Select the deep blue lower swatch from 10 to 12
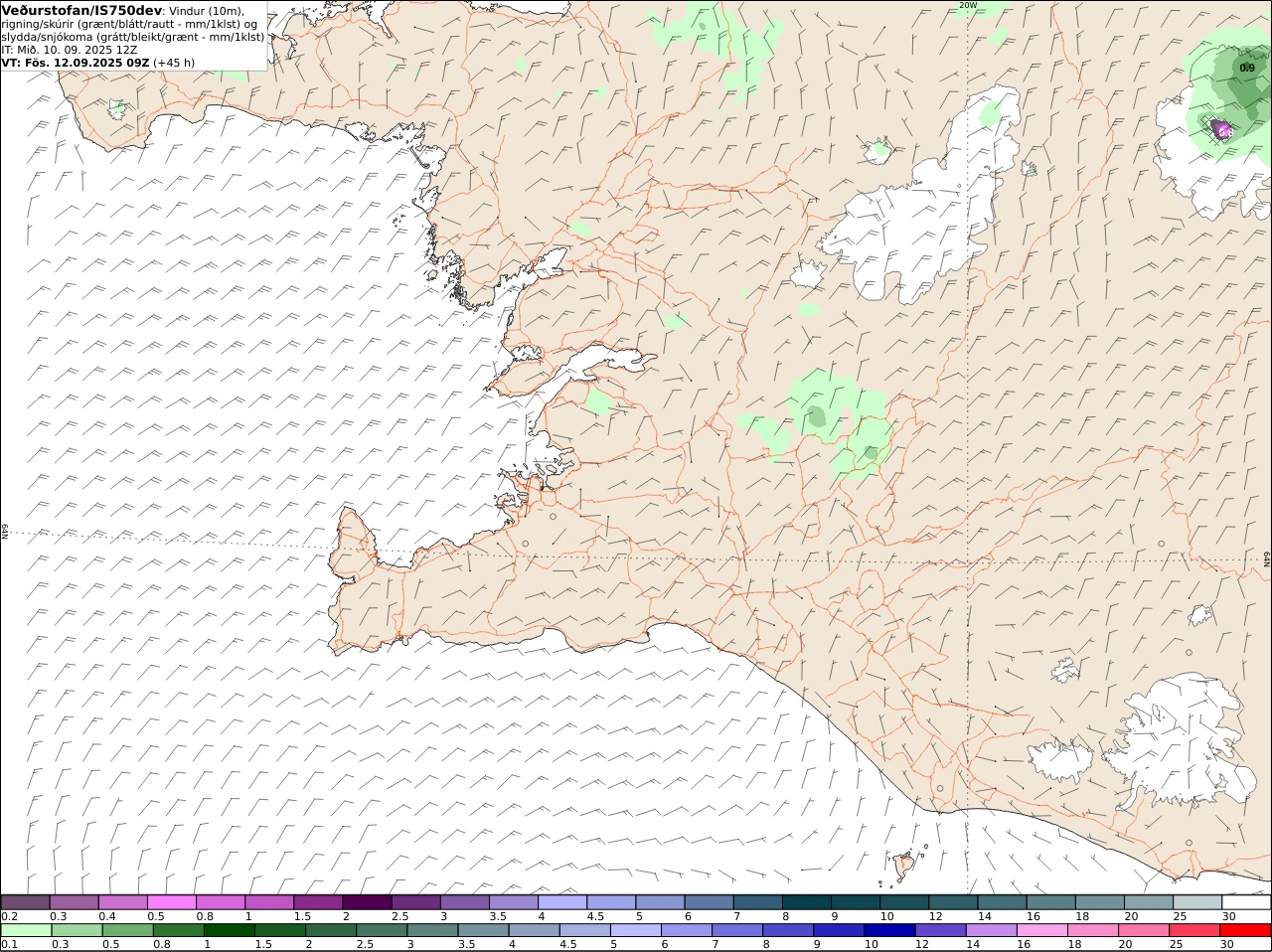 click(889, 930)
